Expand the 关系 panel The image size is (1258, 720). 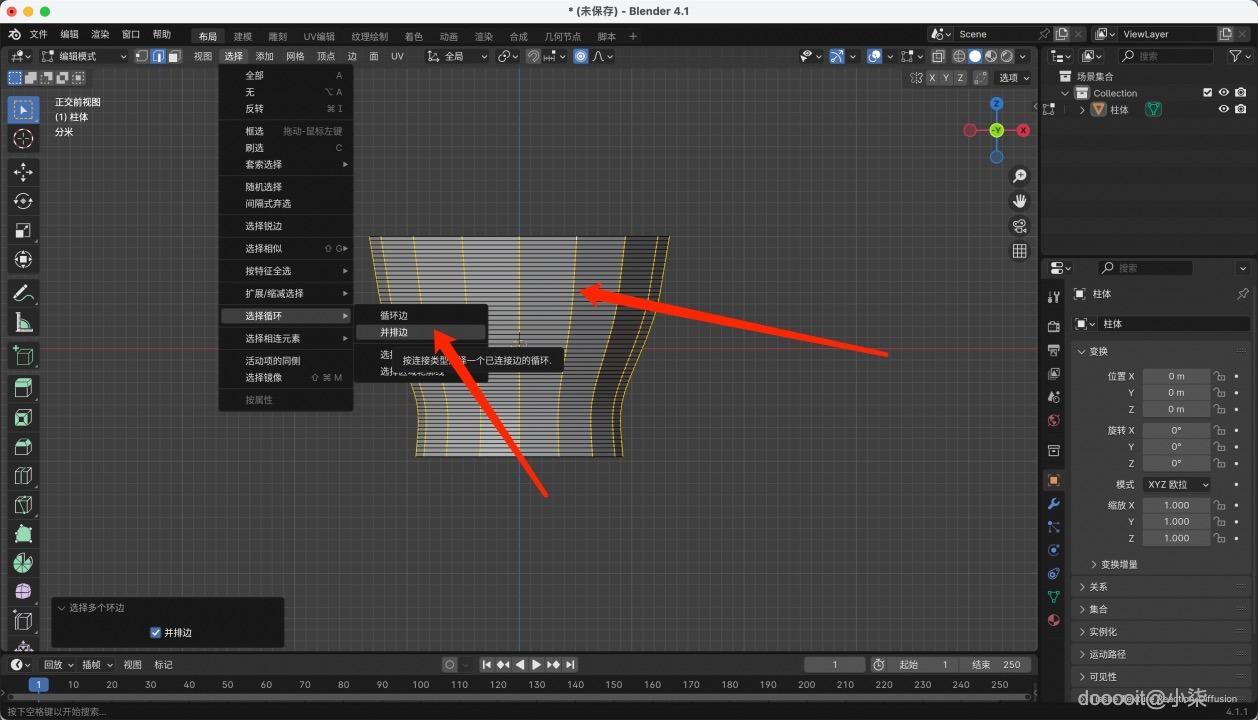coord(1098,587)
